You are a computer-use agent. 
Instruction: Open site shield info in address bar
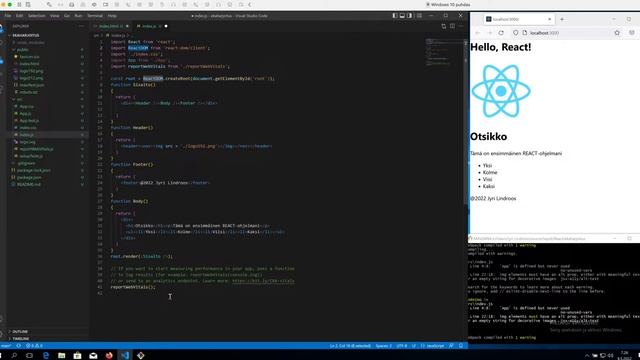pos(516,33)
